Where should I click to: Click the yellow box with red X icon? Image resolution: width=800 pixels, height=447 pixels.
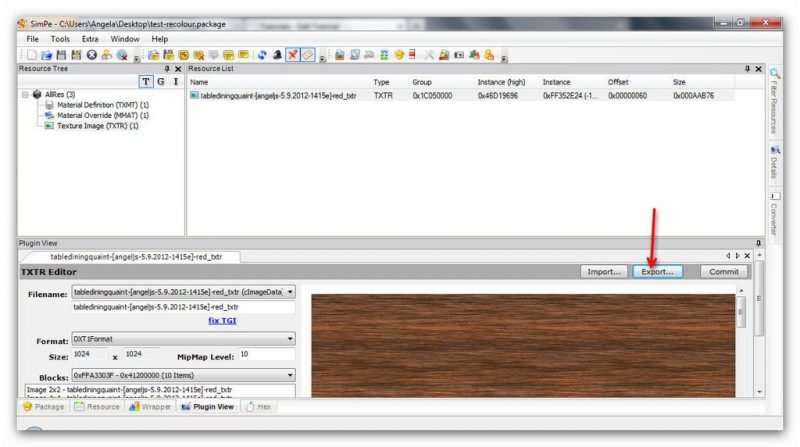click(198, 55)
